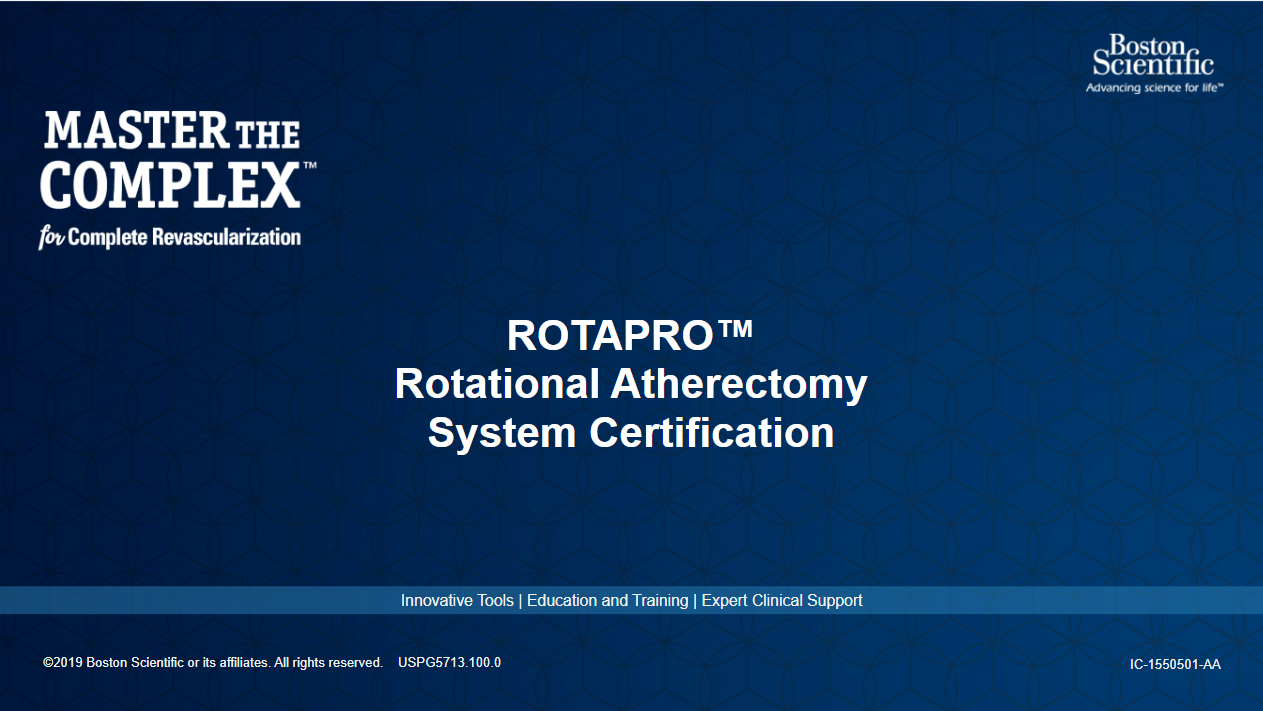Viewport: 1263px width, 711px height.
Task: Select the "Rotational Atherectomy" title line
Action: 631,383
